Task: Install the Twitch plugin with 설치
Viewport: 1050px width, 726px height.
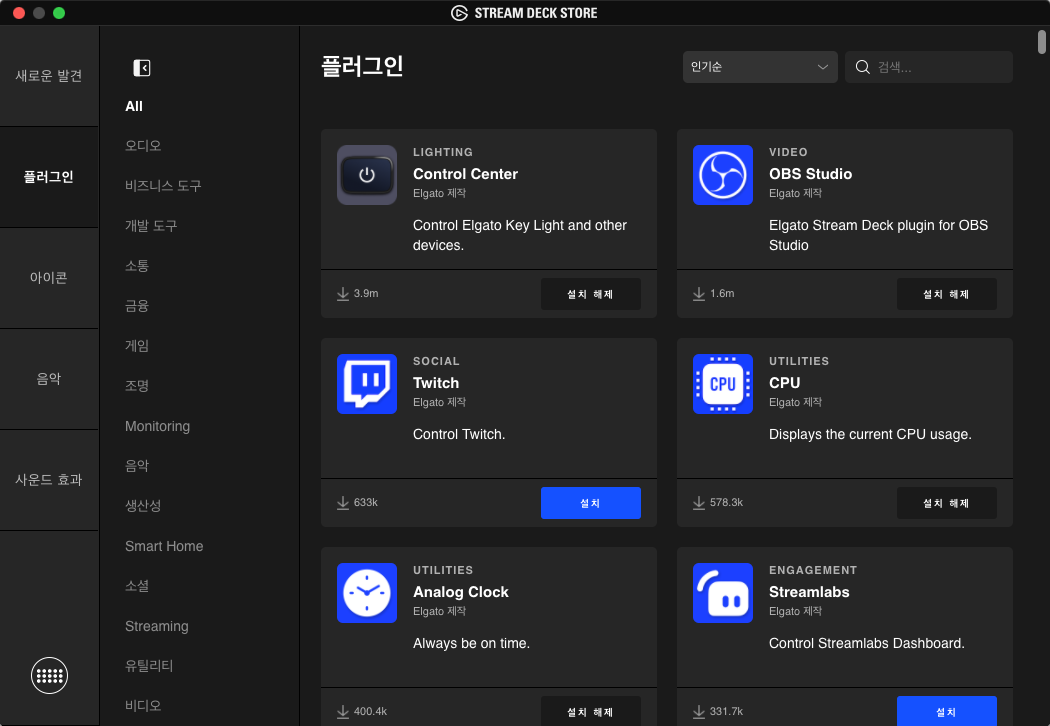Action: point(591,503)
